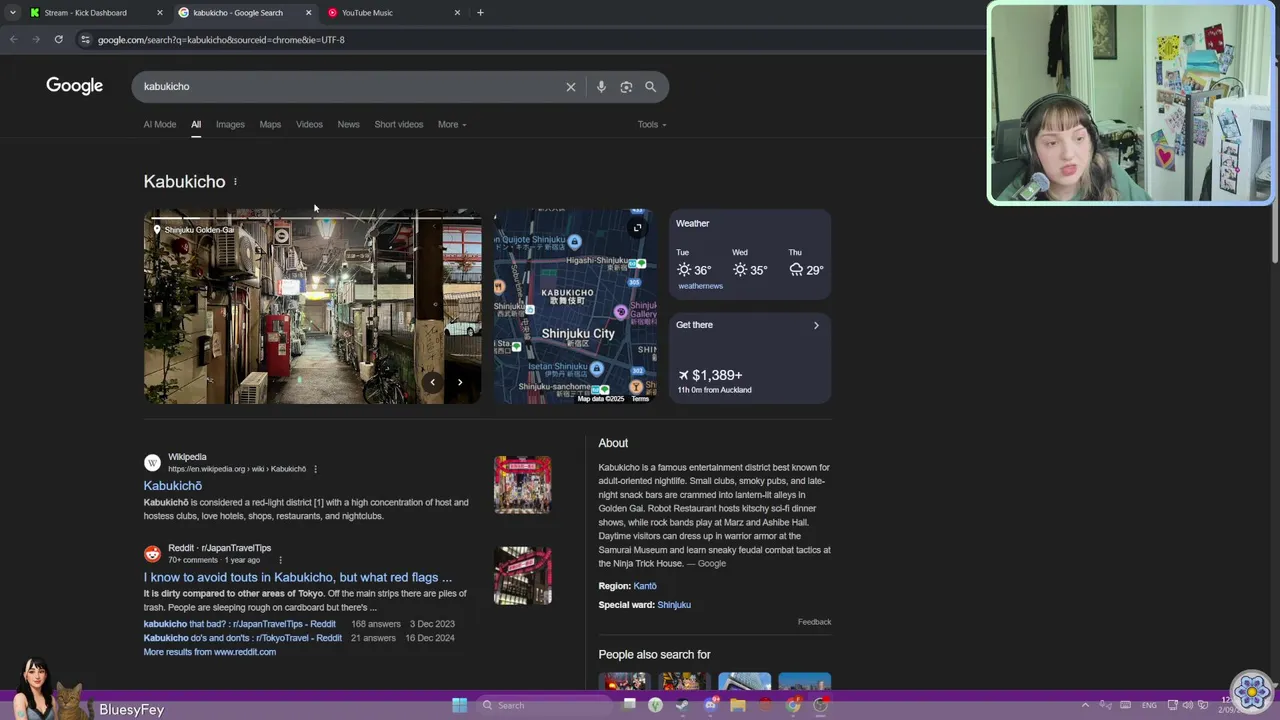The height and width of the screenshot is (720, 1280).
Task: Open Wikipedia result three-dot menu
Action: (315, 469)
